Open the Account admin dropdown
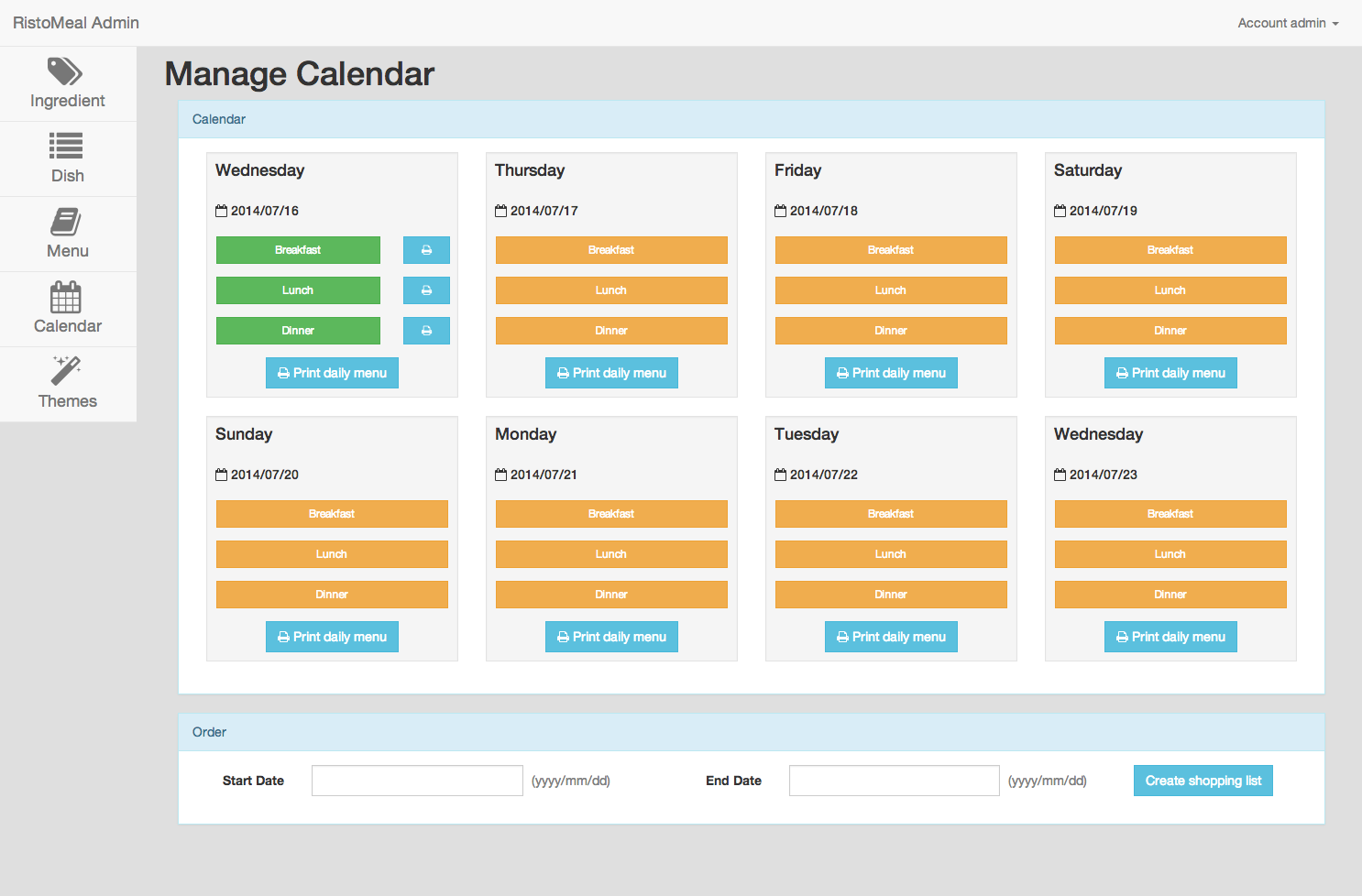 [x=1287, y=23]
